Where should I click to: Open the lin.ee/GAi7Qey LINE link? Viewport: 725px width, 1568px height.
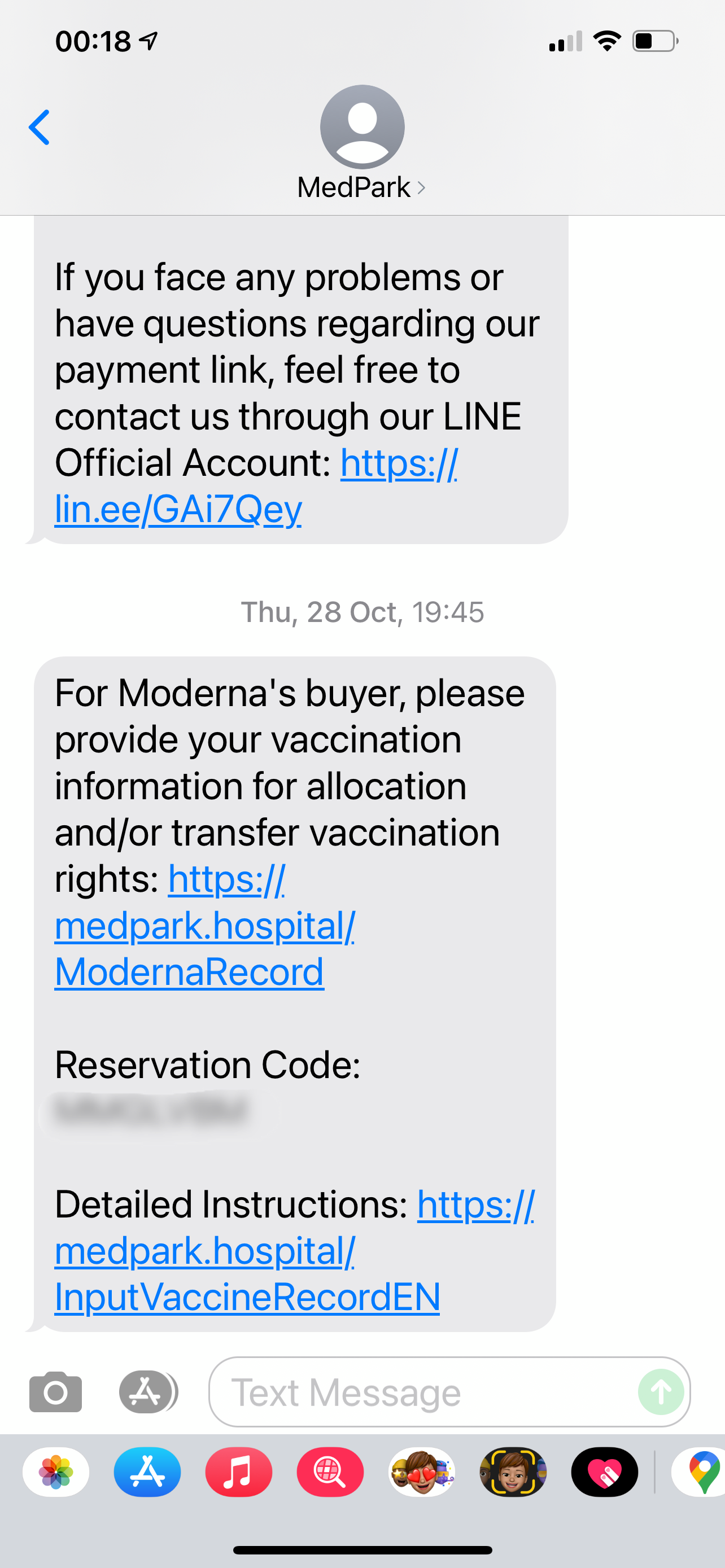click(x=256, y=486)
